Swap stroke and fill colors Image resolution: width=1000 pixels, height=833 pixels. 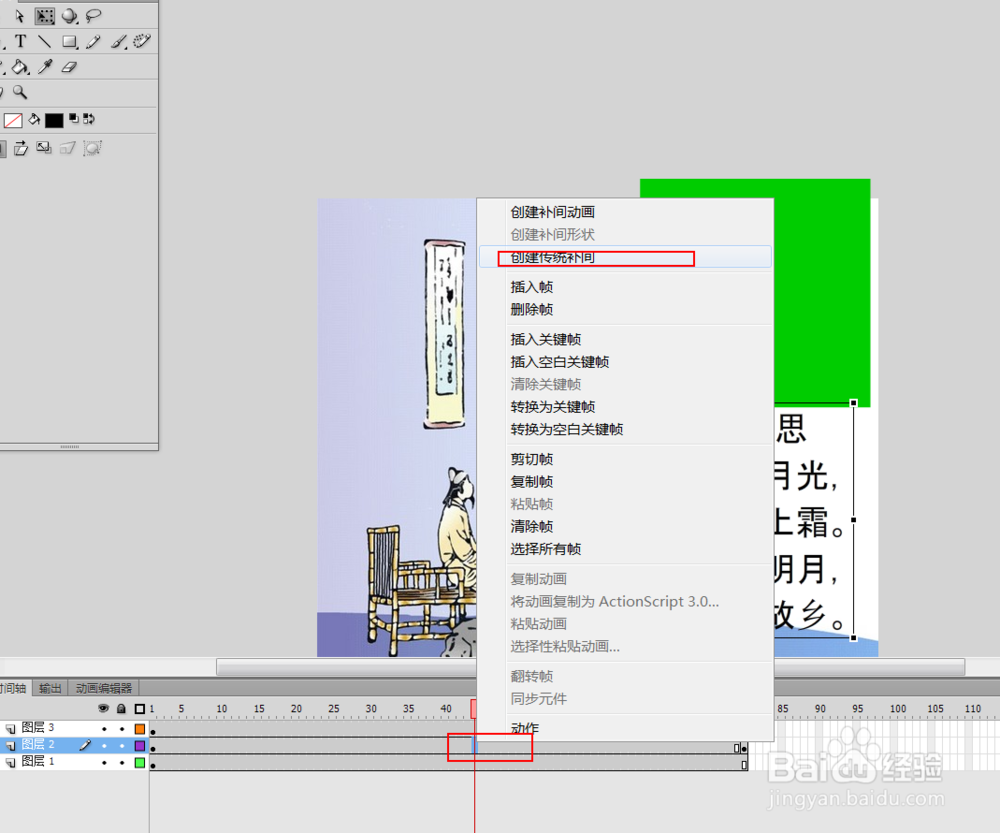[x=89, y=119]
